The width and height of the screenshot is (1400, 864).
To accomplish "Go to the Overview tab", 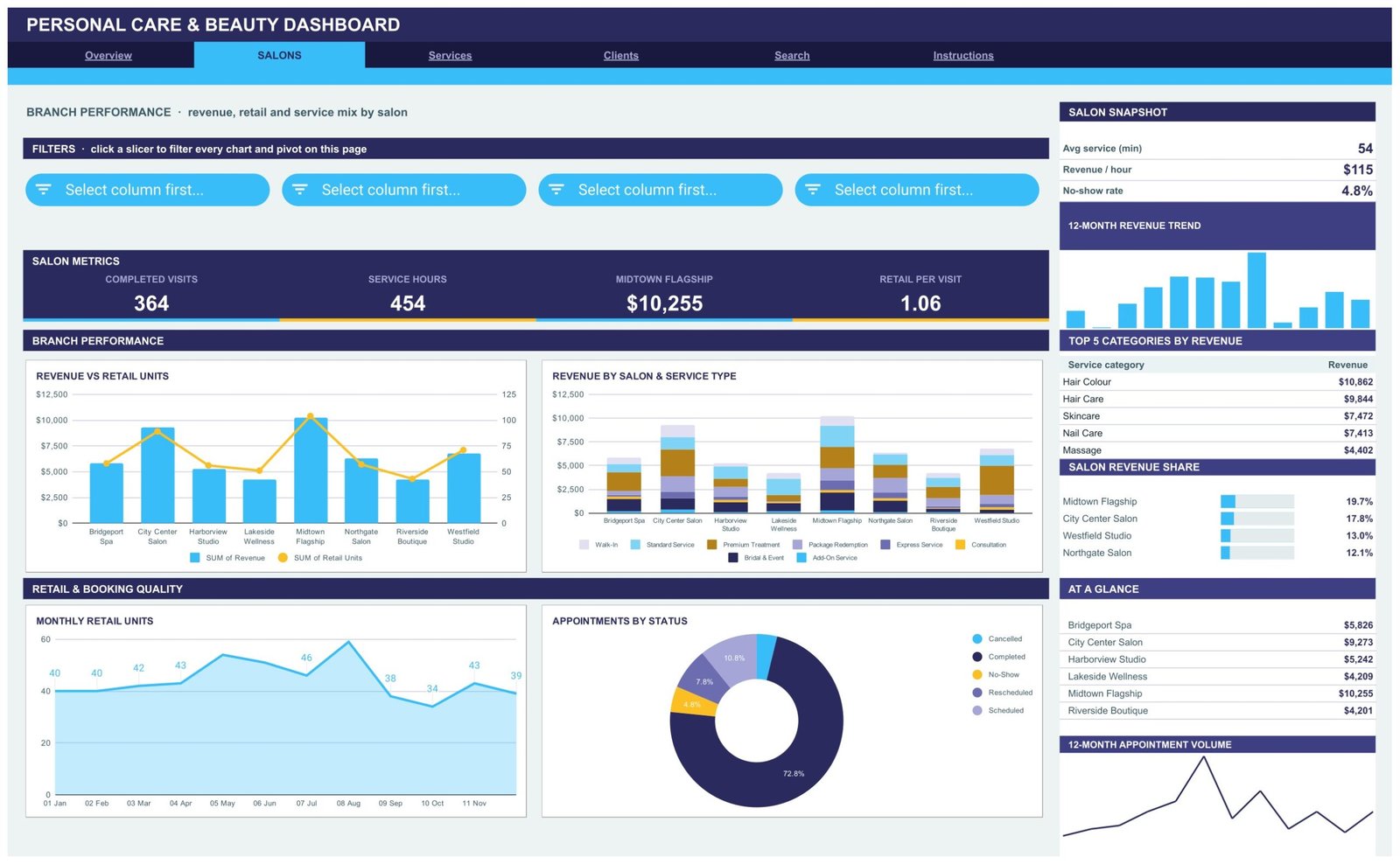I will tap(108, 55).
